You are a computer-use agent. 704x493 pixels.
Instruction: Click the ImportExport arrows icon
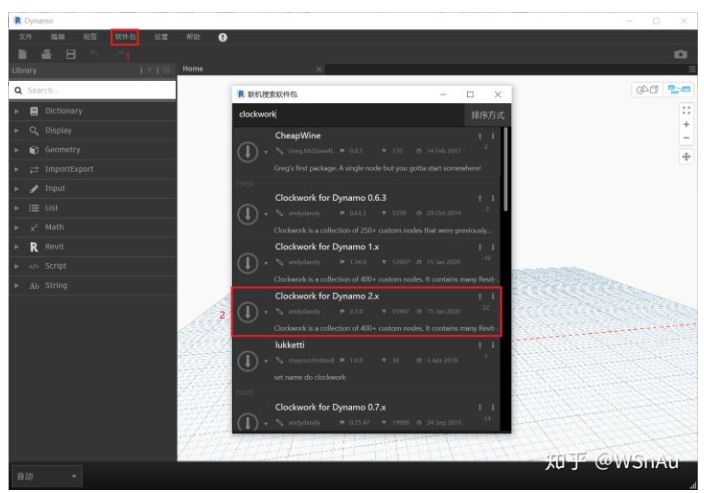coord(34,170)
